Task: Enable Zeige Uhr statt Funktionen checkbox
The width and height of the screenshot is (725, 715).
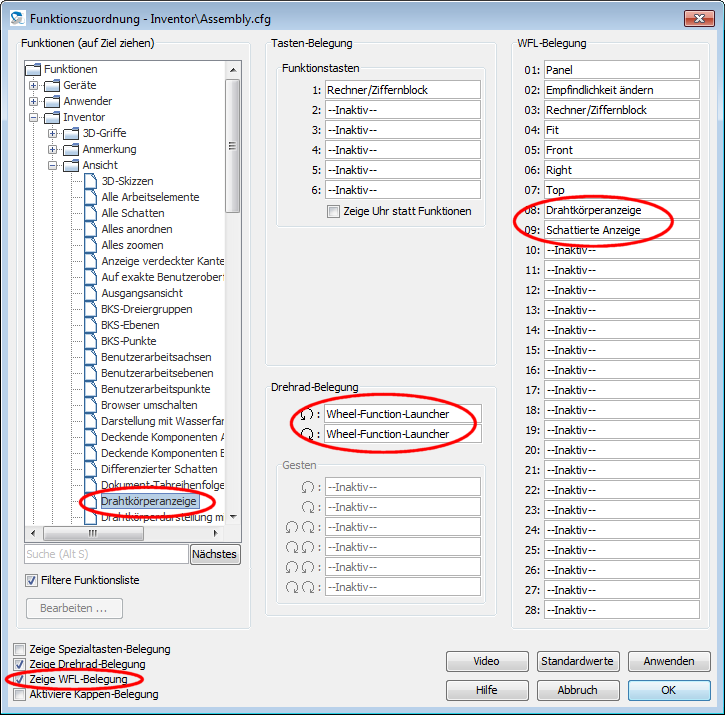Action: coord(334,212)
